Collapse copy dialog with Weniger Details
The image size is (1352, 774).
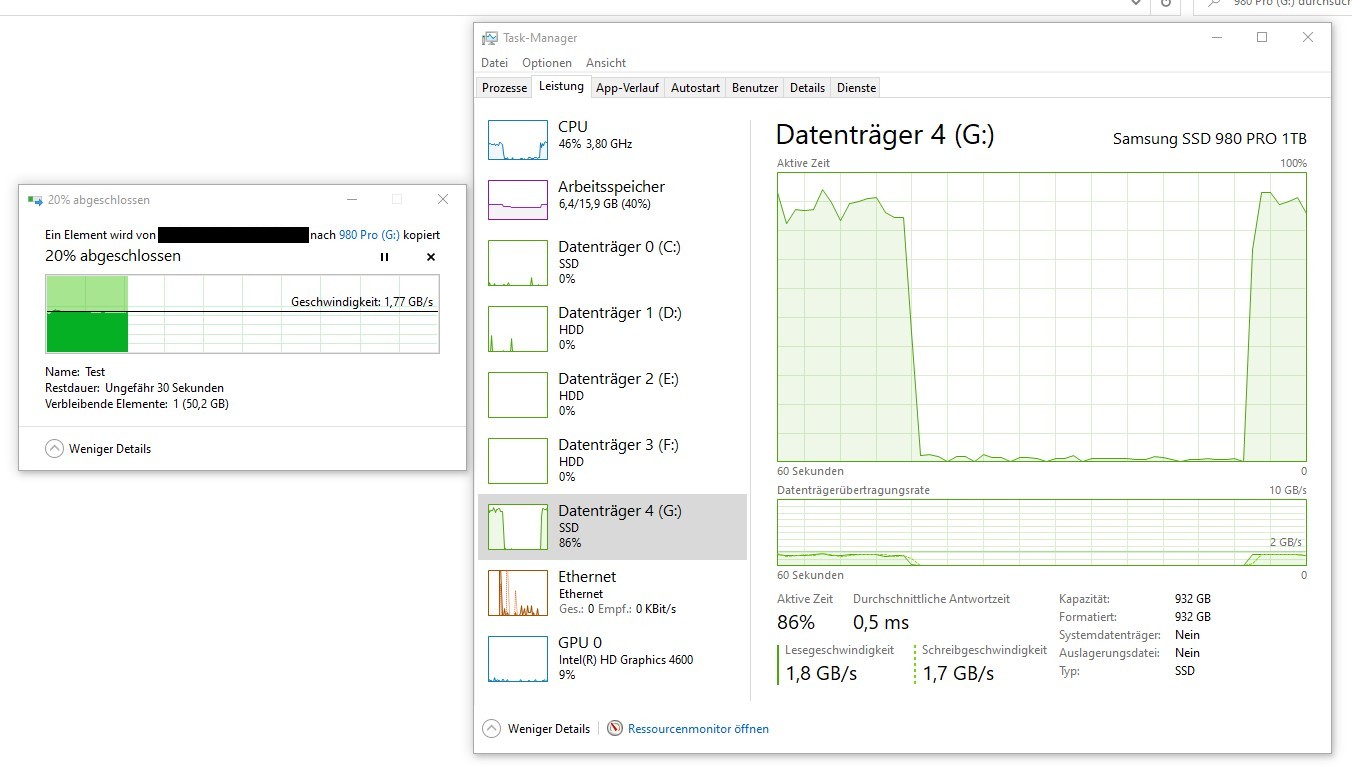pyautogui.click(x=98, y=449)
